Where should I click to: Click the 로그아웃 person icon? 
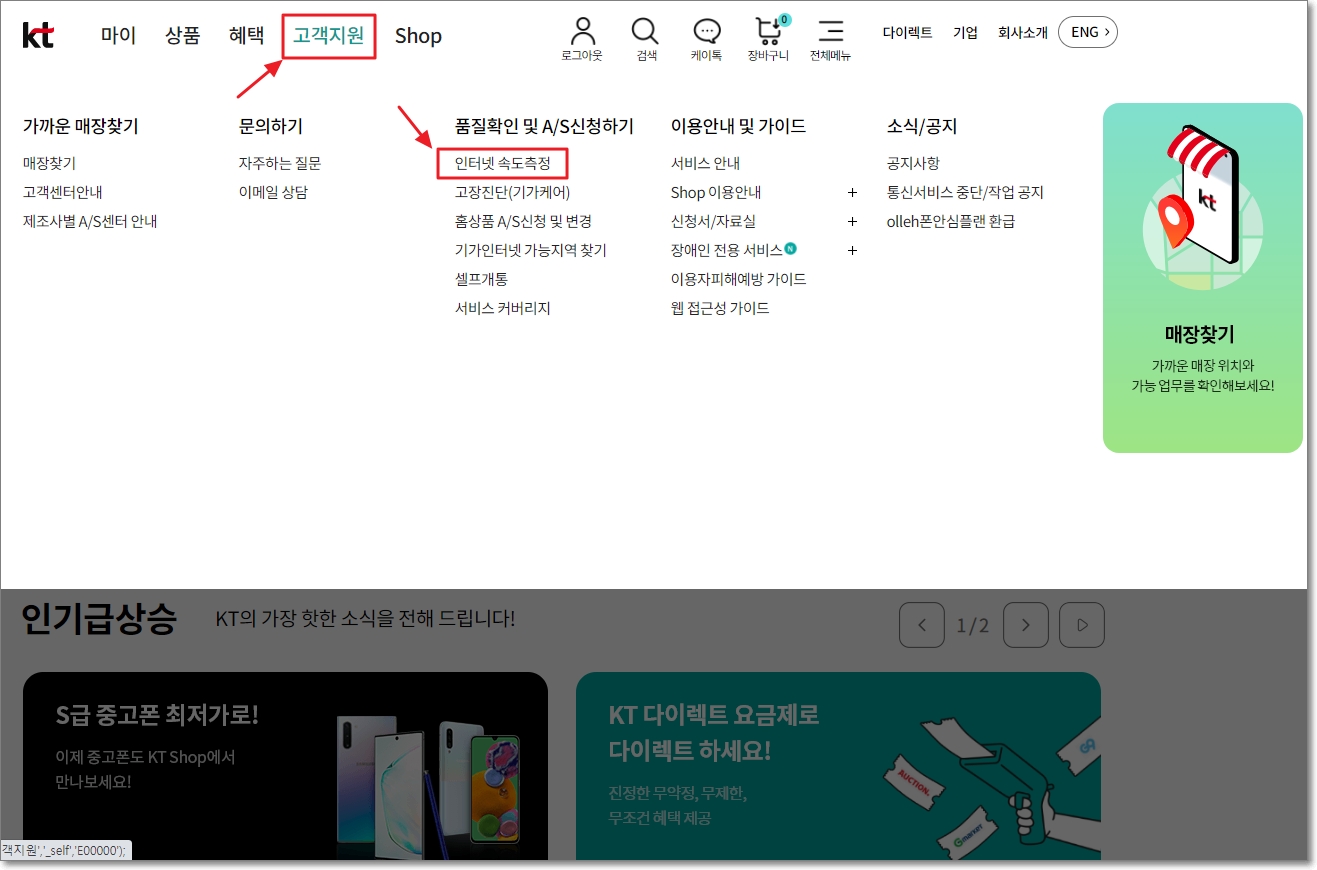[582, 31]
